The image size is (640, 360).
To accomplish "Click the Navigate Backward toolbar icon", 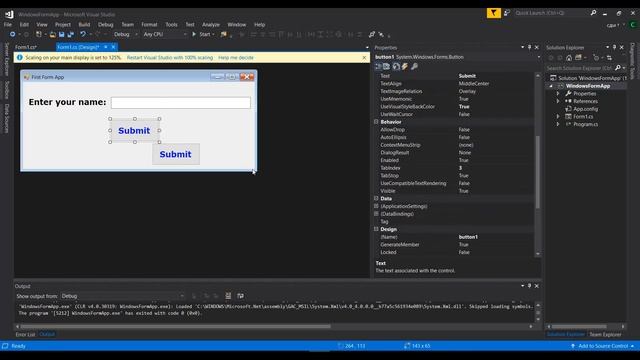I will [x=13, y=35].
